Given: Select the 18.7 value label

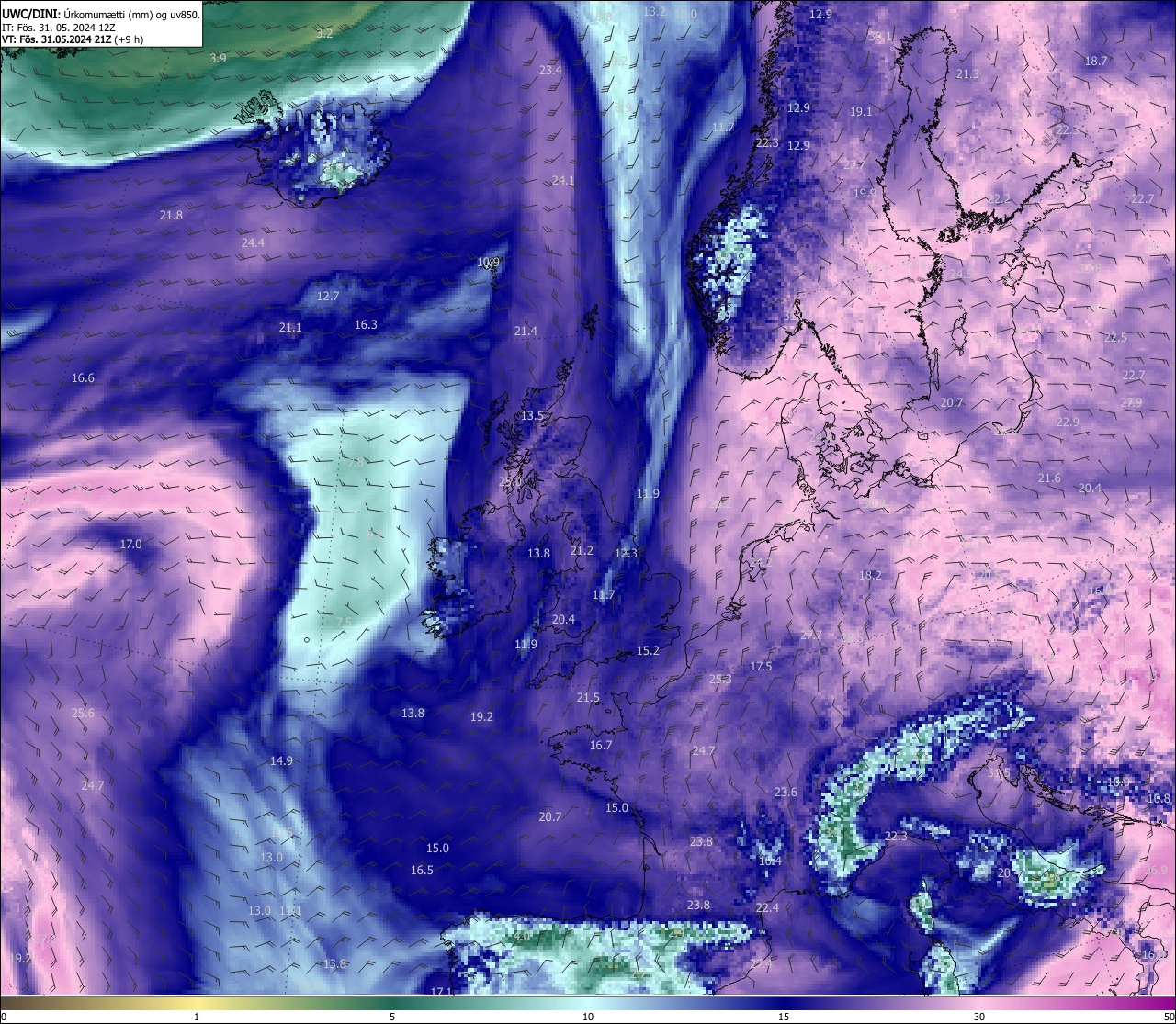Looking at the screenshot, I should coord(1096,61).
